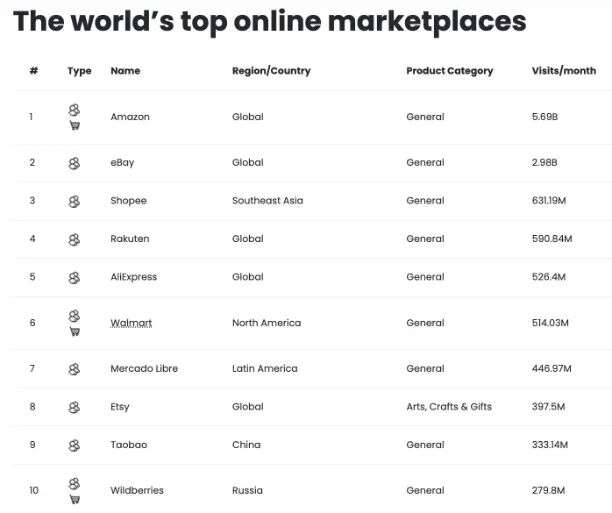Image resolution: width=612 pixels, height=513 pixels.
Task: Click the Amazon name in the table
Action: [130, 117]
